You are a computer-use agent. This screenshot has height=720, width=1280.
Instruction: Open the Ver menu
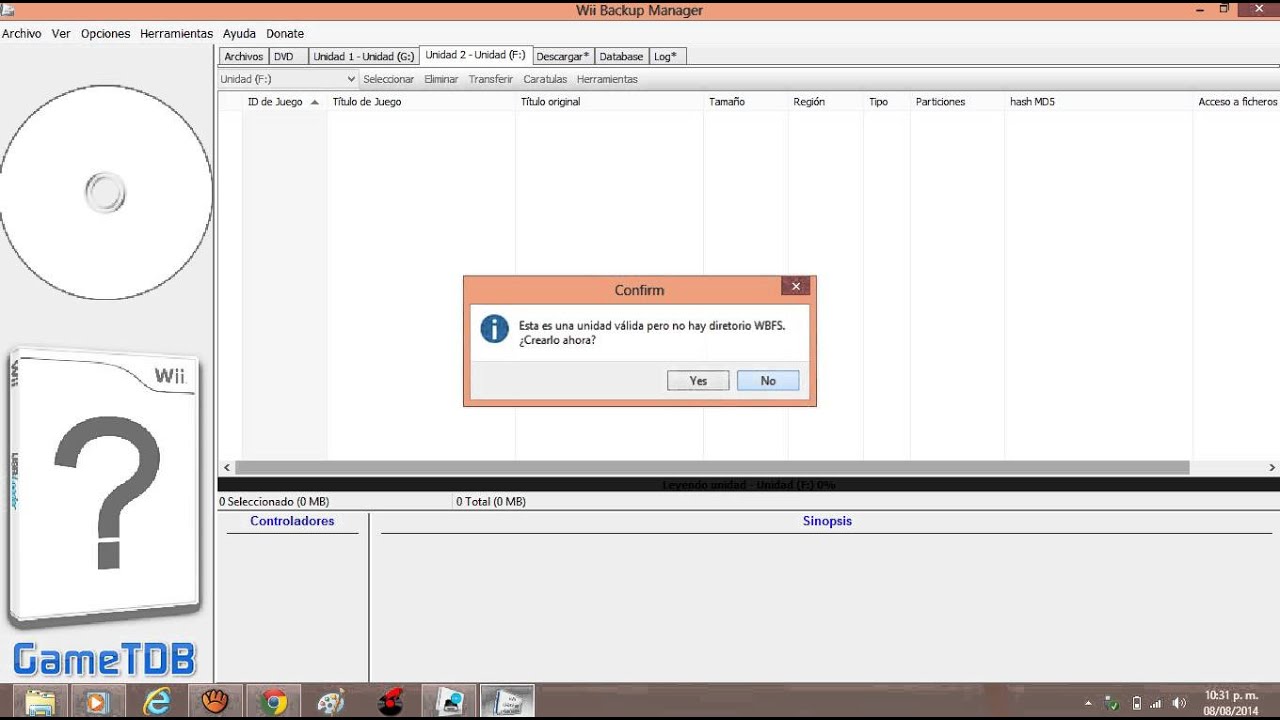(61, 33)
